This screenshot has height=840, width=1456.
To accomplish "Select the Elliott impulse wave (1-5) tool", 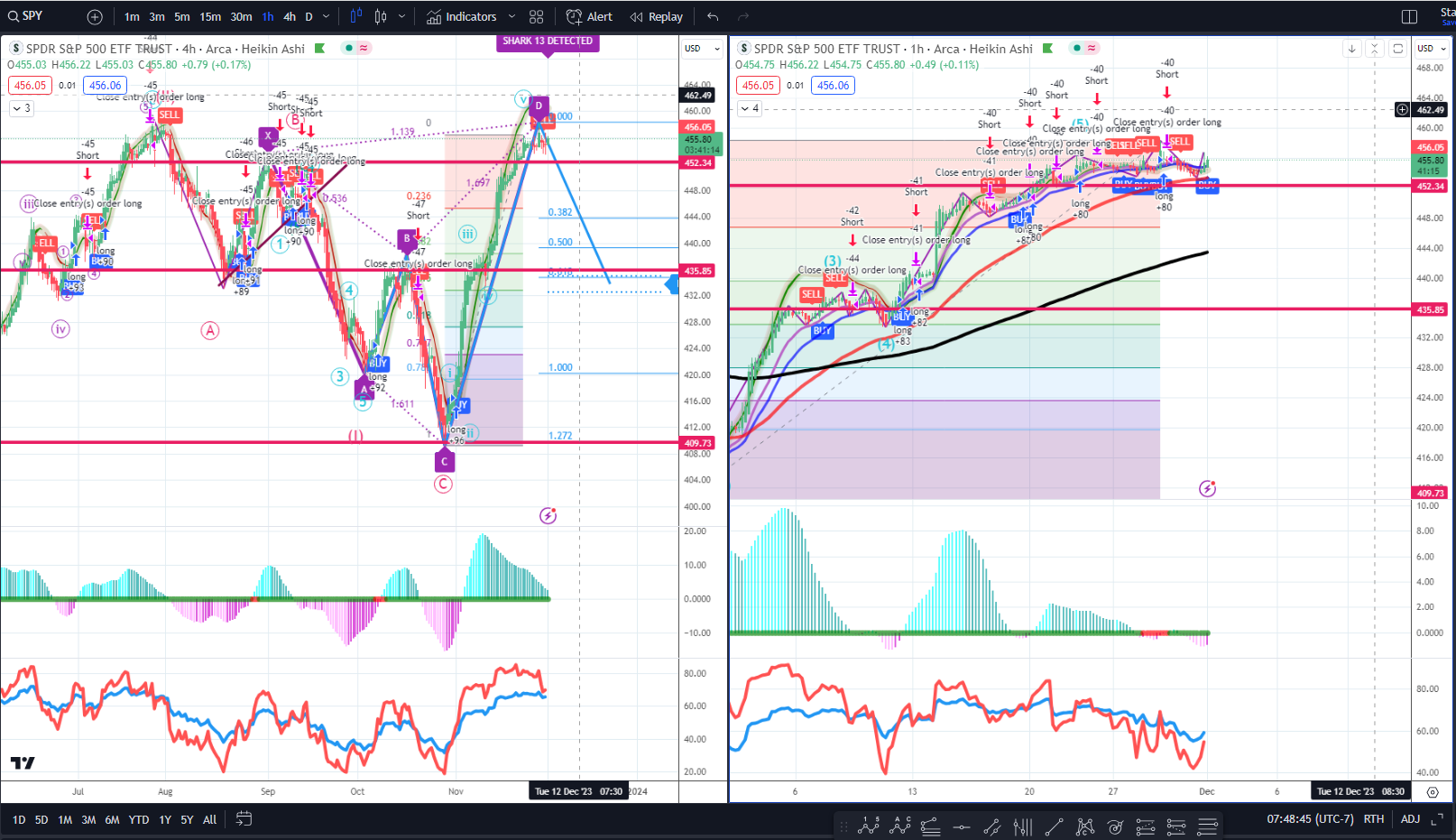I will point(869,826).
